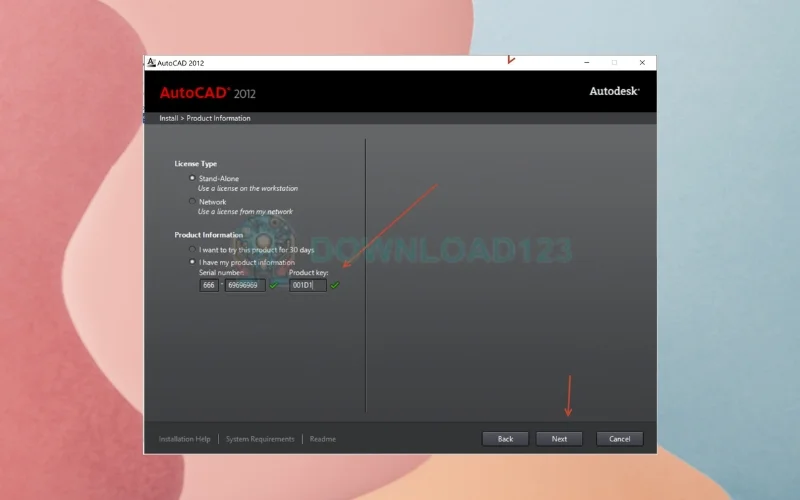Click the serial number prefix field containing 666
This screenshot has width=800, height=500.
click(x=209, y=285)
